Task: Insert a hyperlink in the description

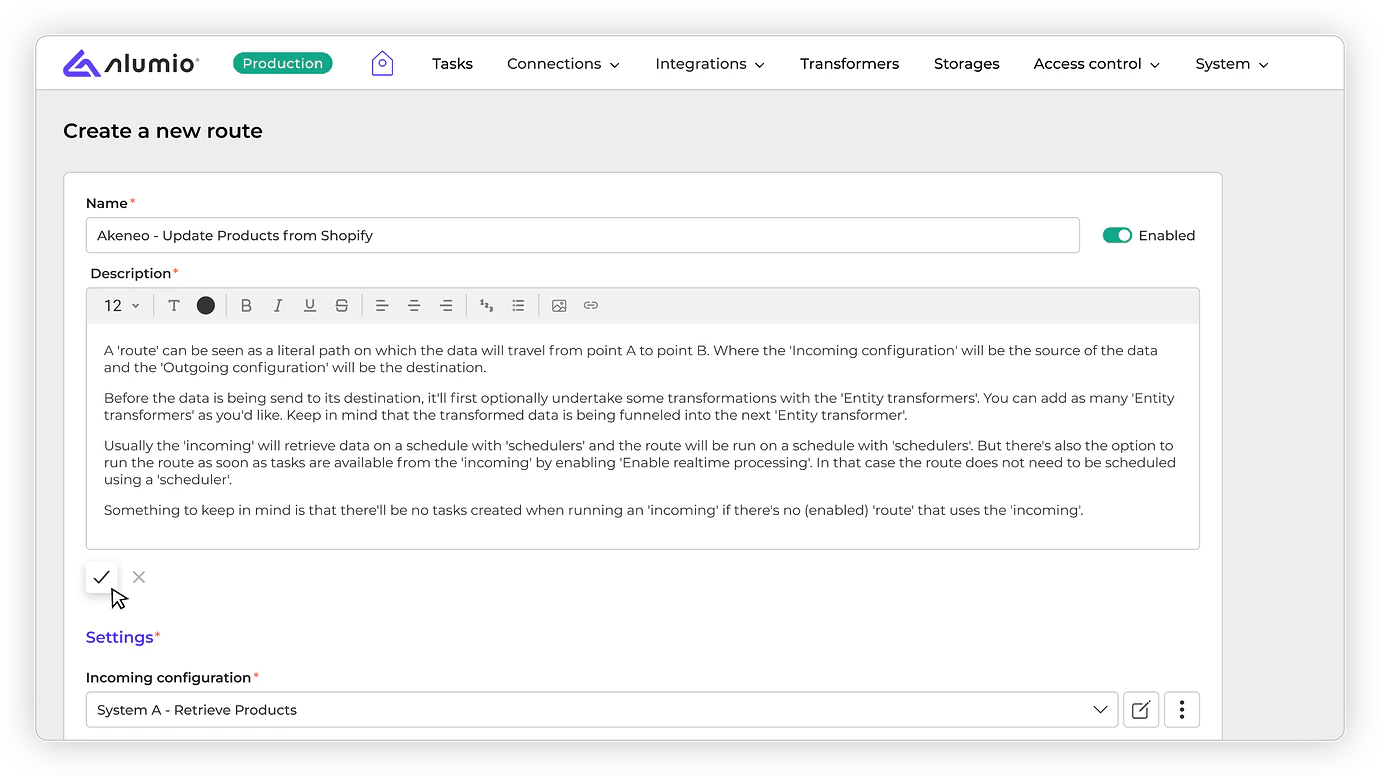Action: pos(591,306)
